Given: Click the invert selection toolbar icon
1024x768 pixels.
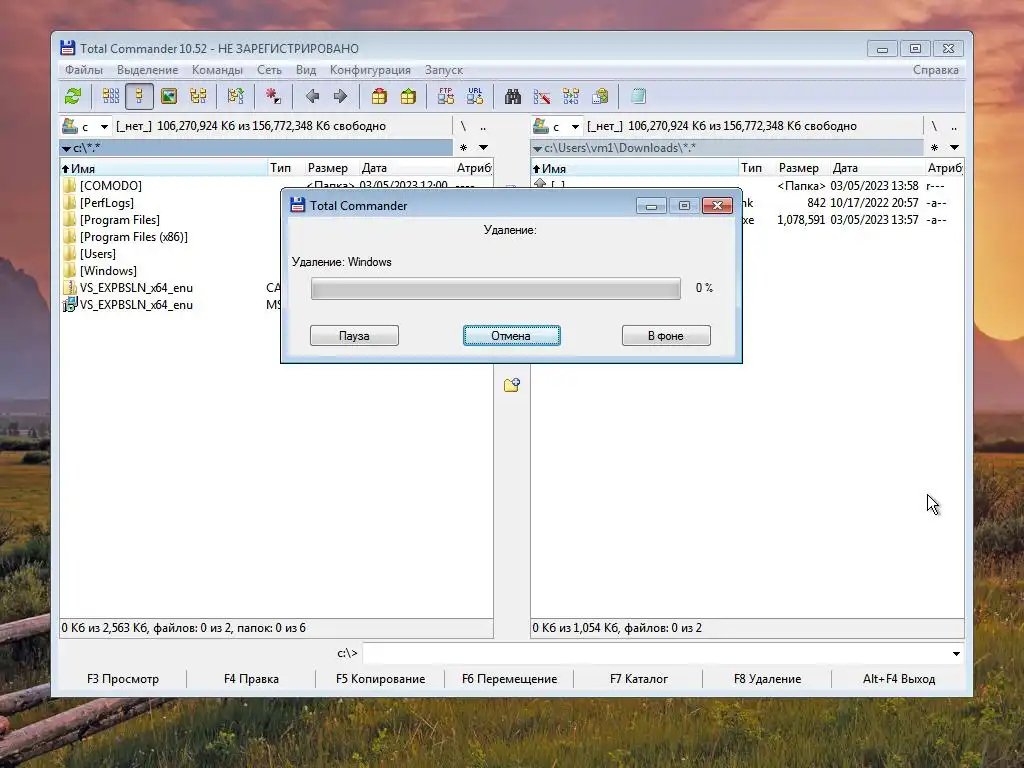Looking at the screenshot, I should 236,97.
